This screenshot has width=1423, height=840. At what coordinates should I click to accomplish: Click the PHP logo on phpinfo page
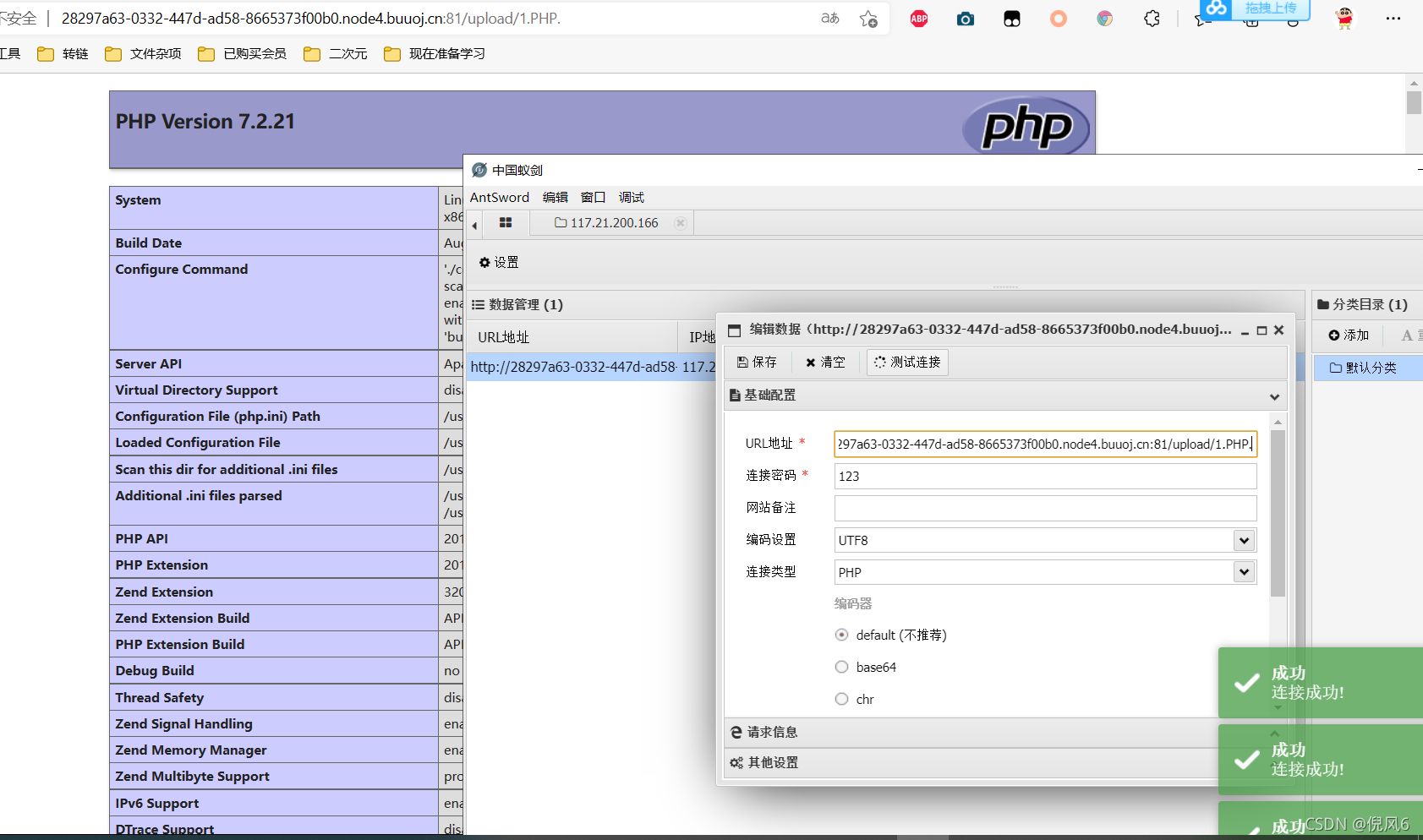1026,127
